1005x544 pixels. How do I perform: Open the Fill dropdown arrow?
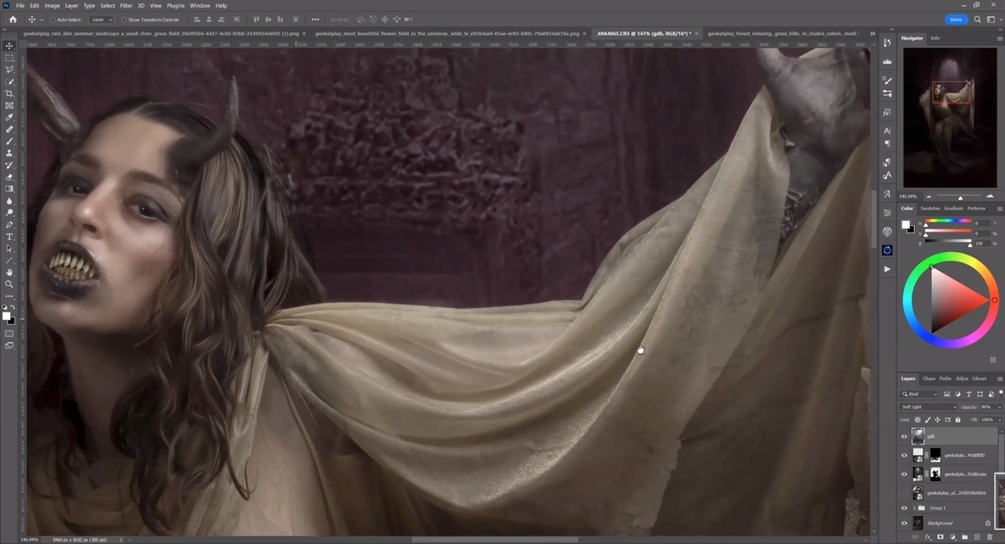coord(999,420)
